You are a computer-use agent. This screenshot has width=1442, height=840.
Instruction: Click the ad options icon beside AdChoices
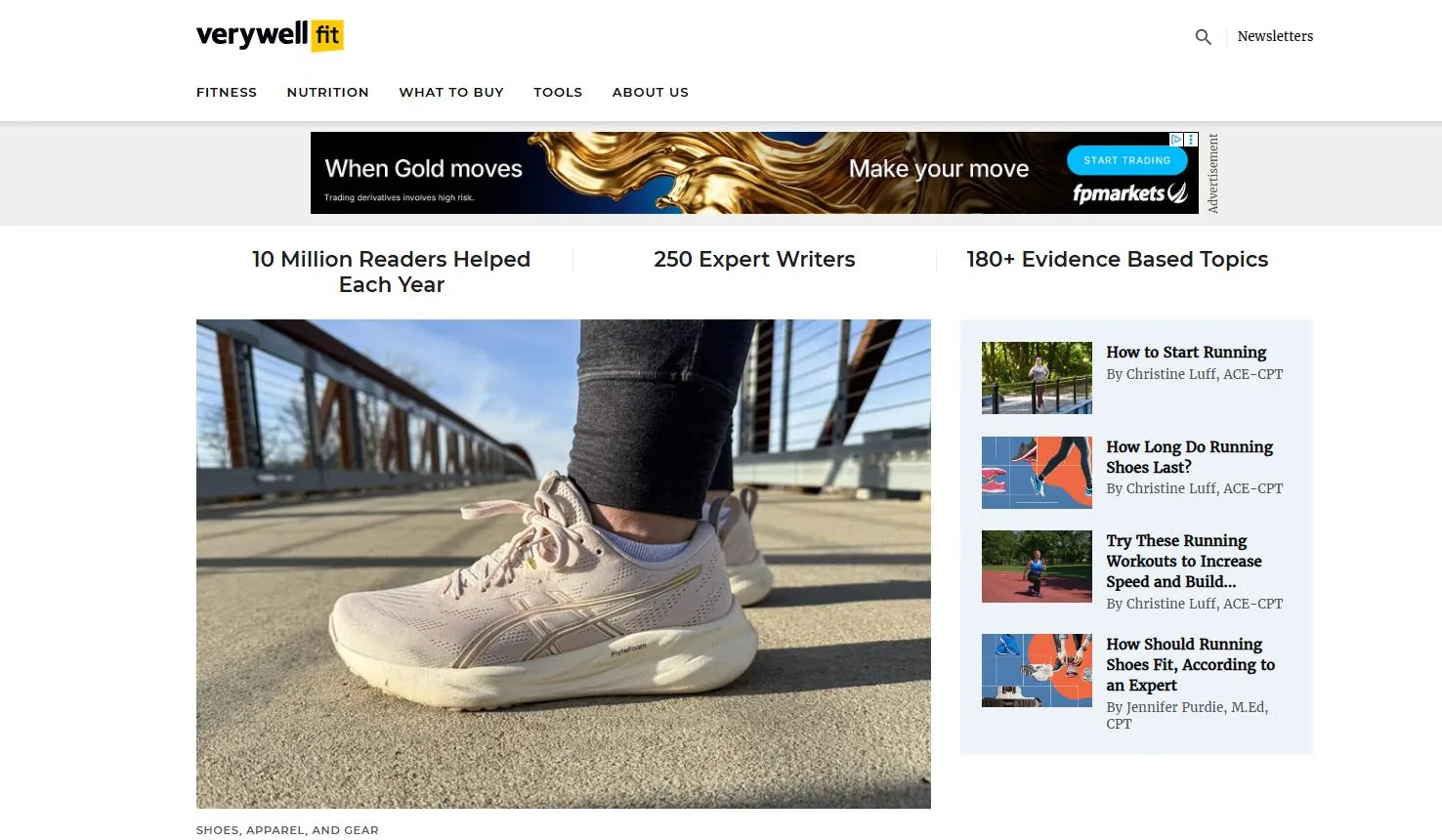(x=1191, y=140)
